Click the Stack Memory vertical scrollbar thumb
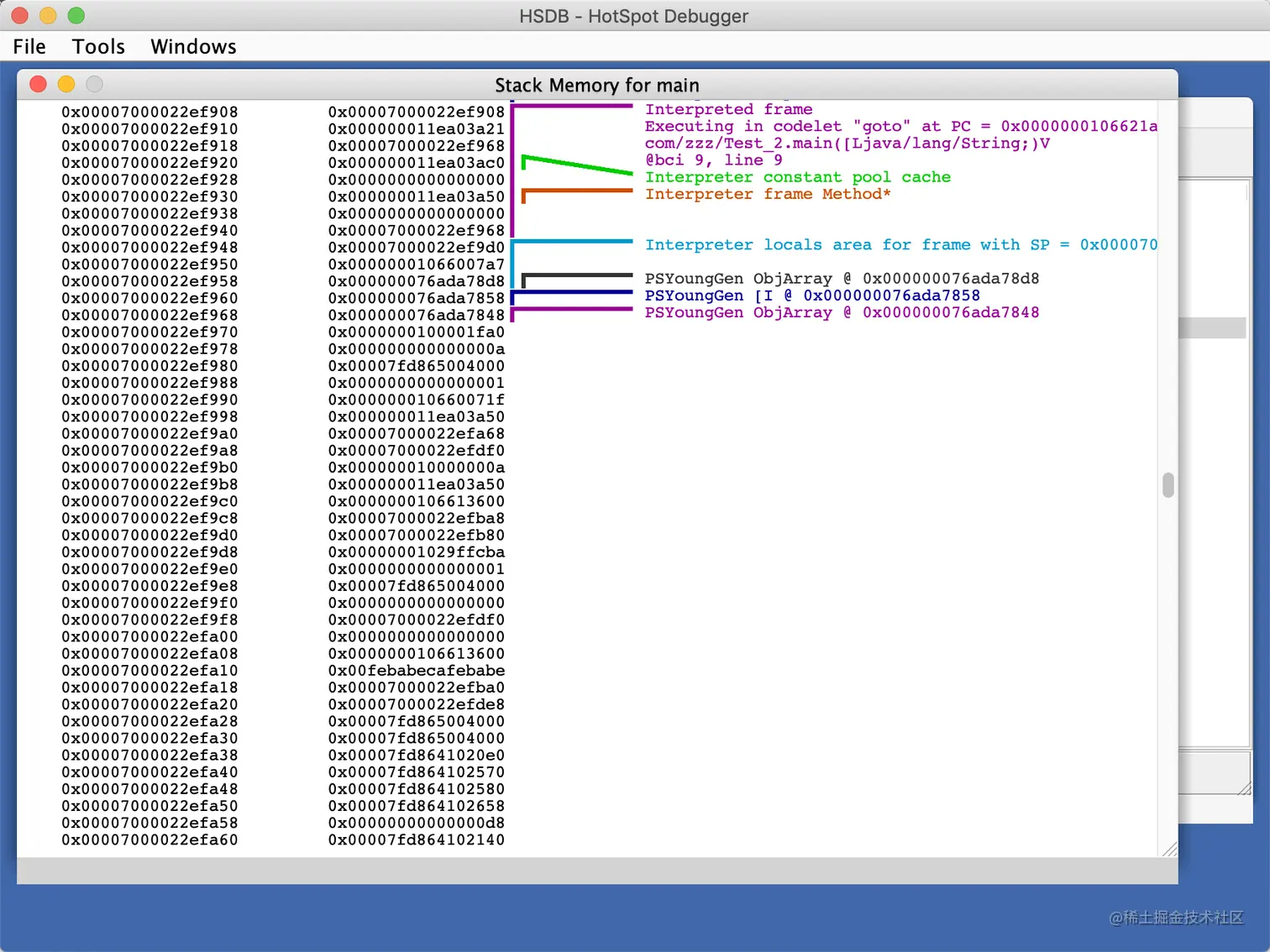This screenshot has width=1270, height=952. click(x=1168, y=485)
